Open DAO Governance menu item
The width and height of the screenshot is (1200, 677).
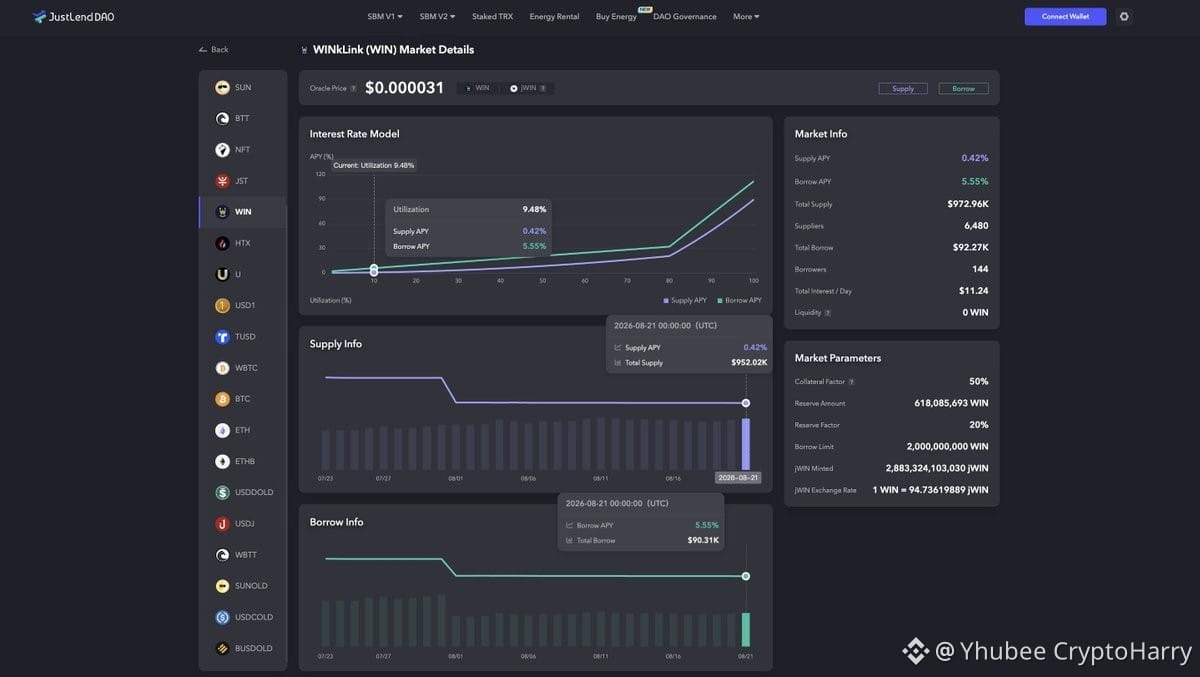pyautogui.click(x=685, y=16)
